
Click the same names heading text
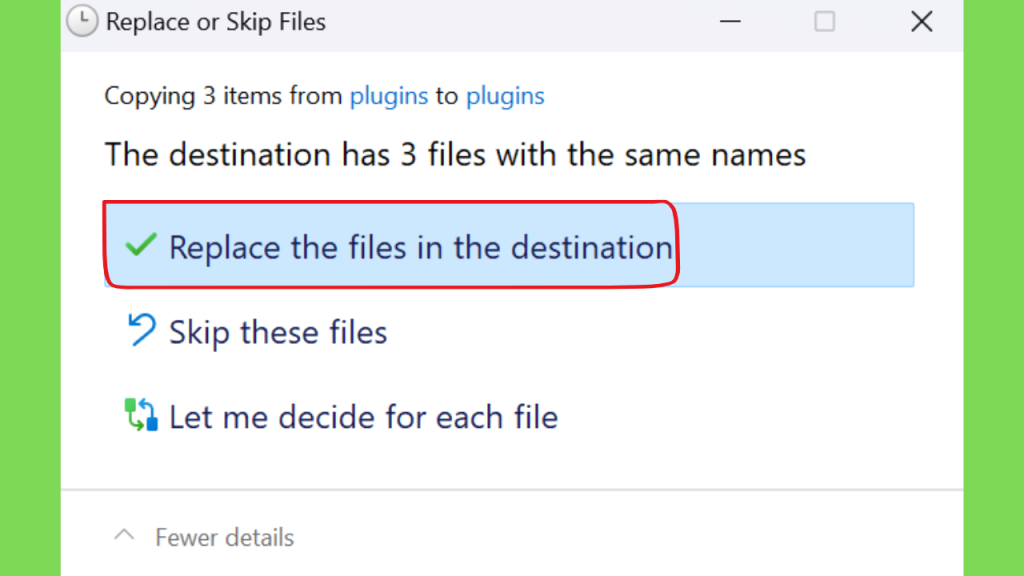(455, 155)
